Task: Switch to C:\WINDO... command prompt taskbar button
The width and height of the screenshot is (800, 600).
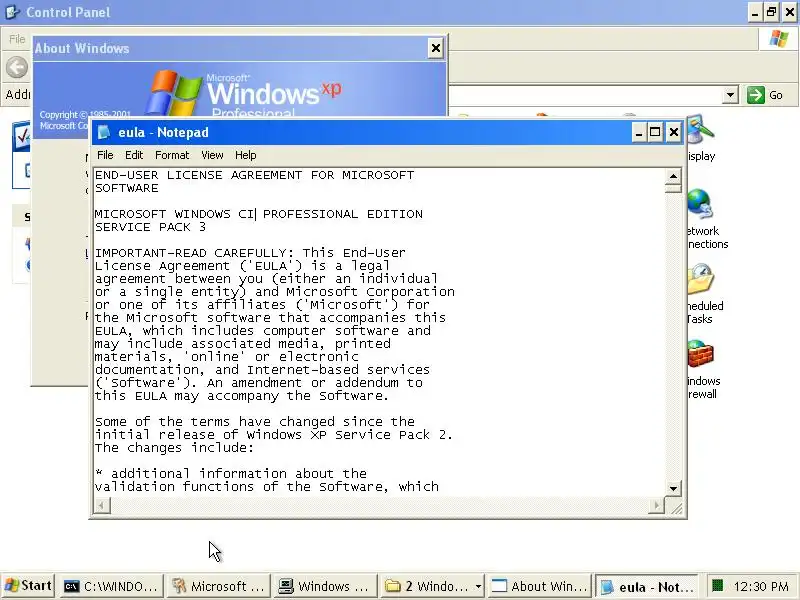Action: pyautogui.click(x=111, y=586)
